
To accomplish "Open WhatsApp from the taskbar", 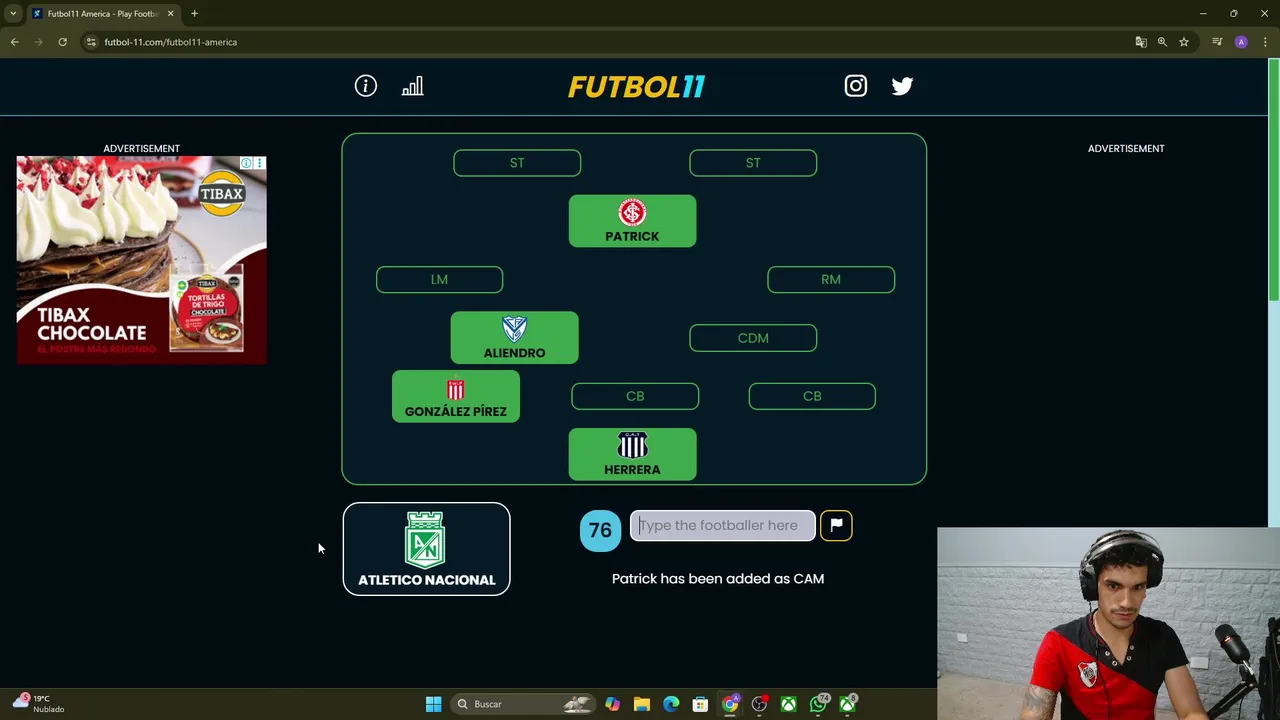I will 818,704.
